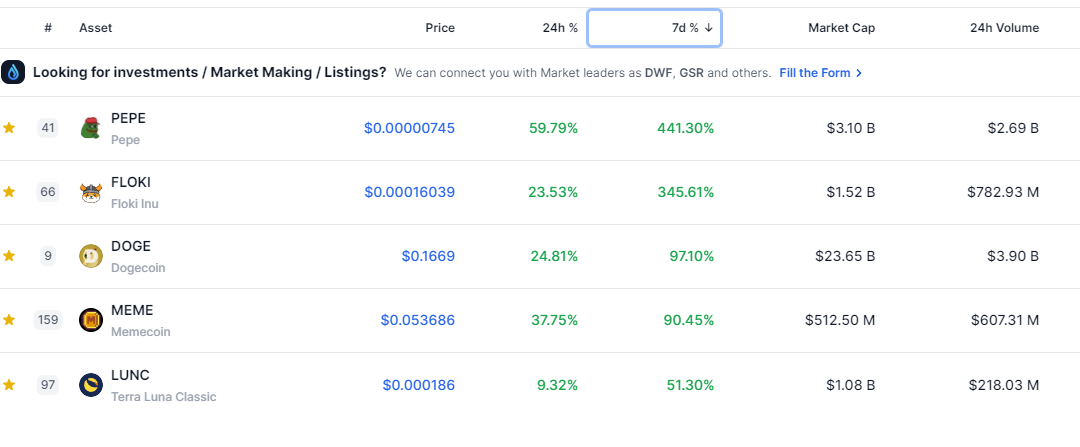Open the PEPE asset name link
Image resolution: width=1080 pixels, height=447 pixels.
click(x=128, y=118)
